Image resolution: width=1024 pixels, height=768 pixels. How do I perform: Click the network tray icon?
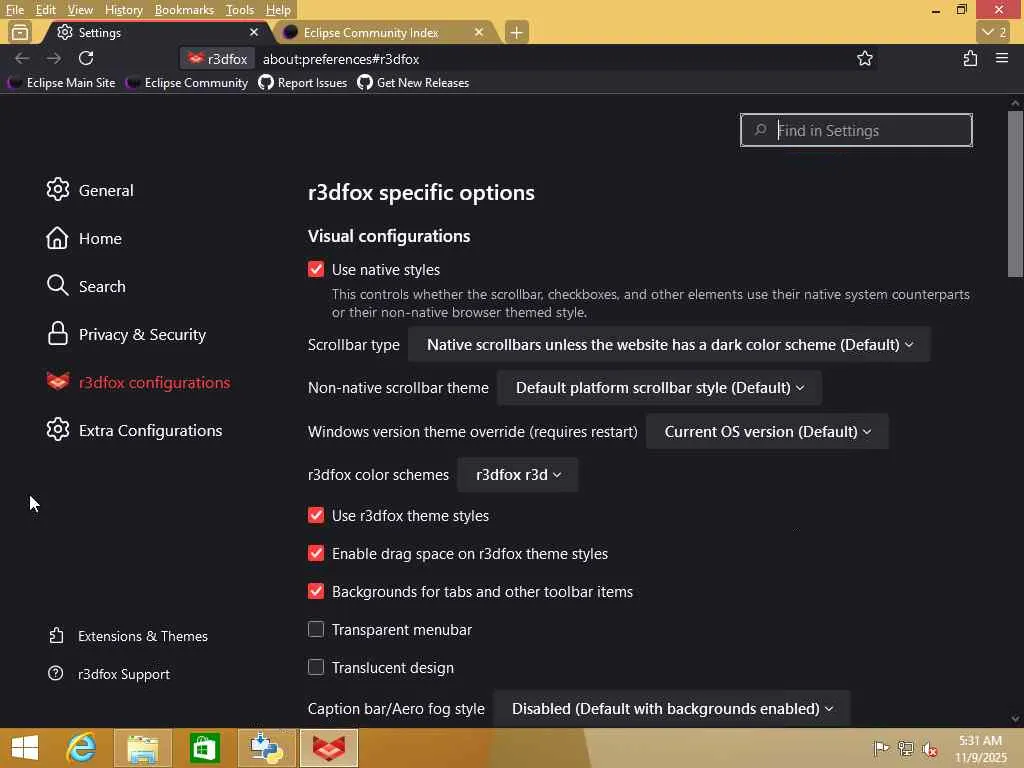(905, 748)
